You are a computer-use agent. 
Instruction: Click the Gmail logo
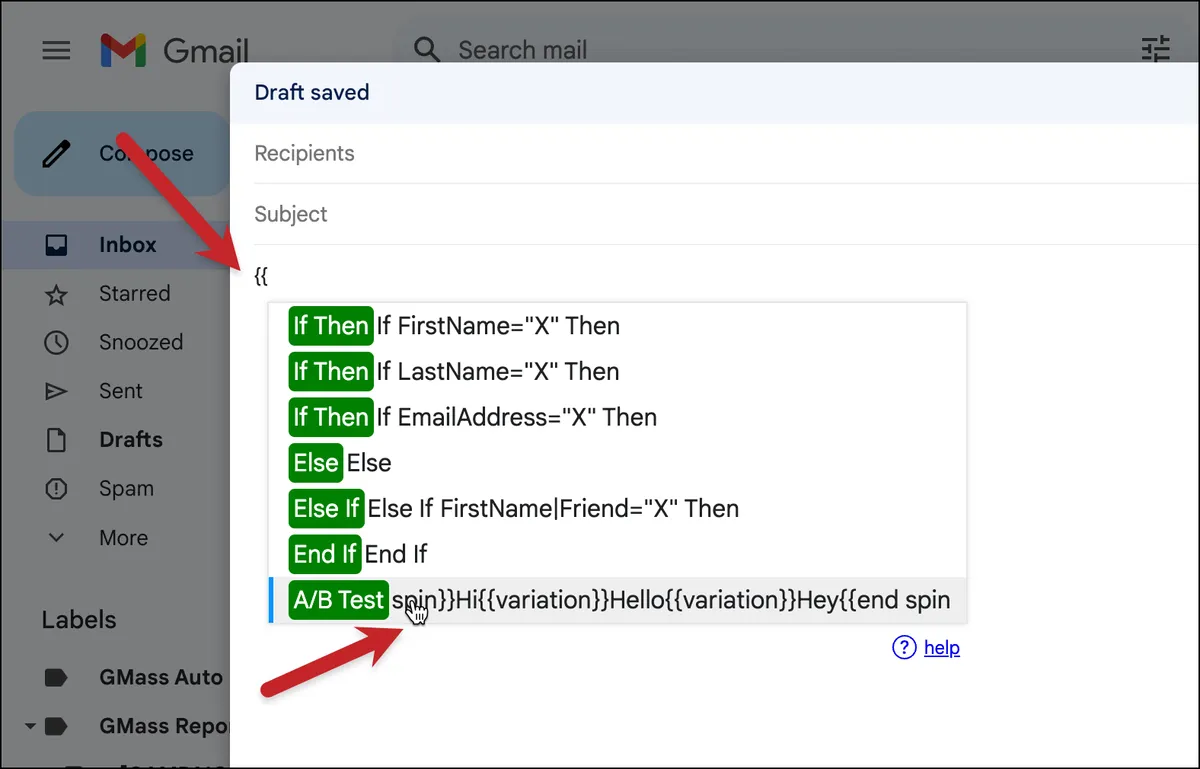click(174, 50)
